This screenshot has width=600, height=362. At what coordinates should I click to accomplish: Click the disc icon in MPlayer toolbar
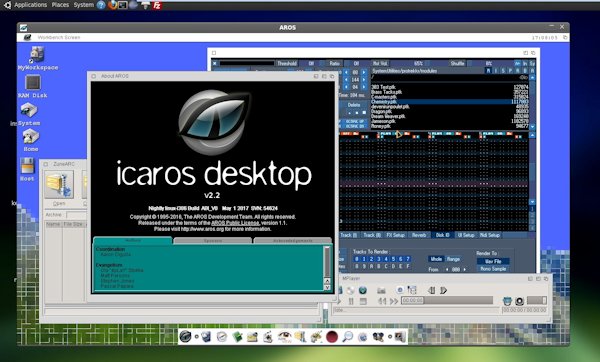(x=350, y=290)
